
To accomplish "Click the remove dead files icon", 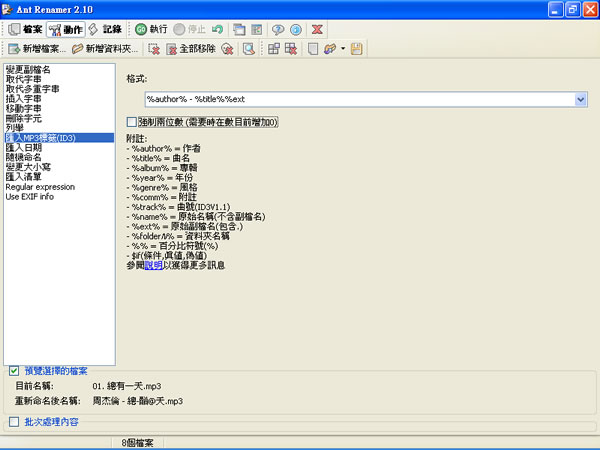I will point(227,49).
